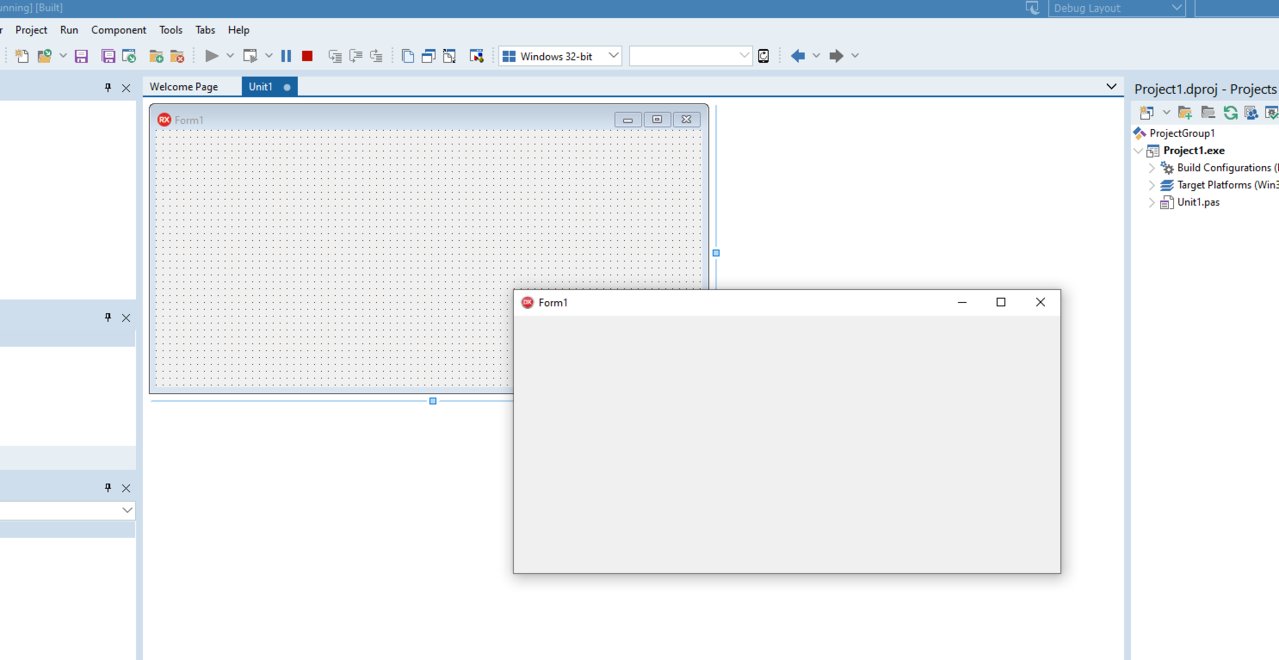The image size is (1279, 660).
Task: Pin the middle left docked panel
Action: pos(108,318)
